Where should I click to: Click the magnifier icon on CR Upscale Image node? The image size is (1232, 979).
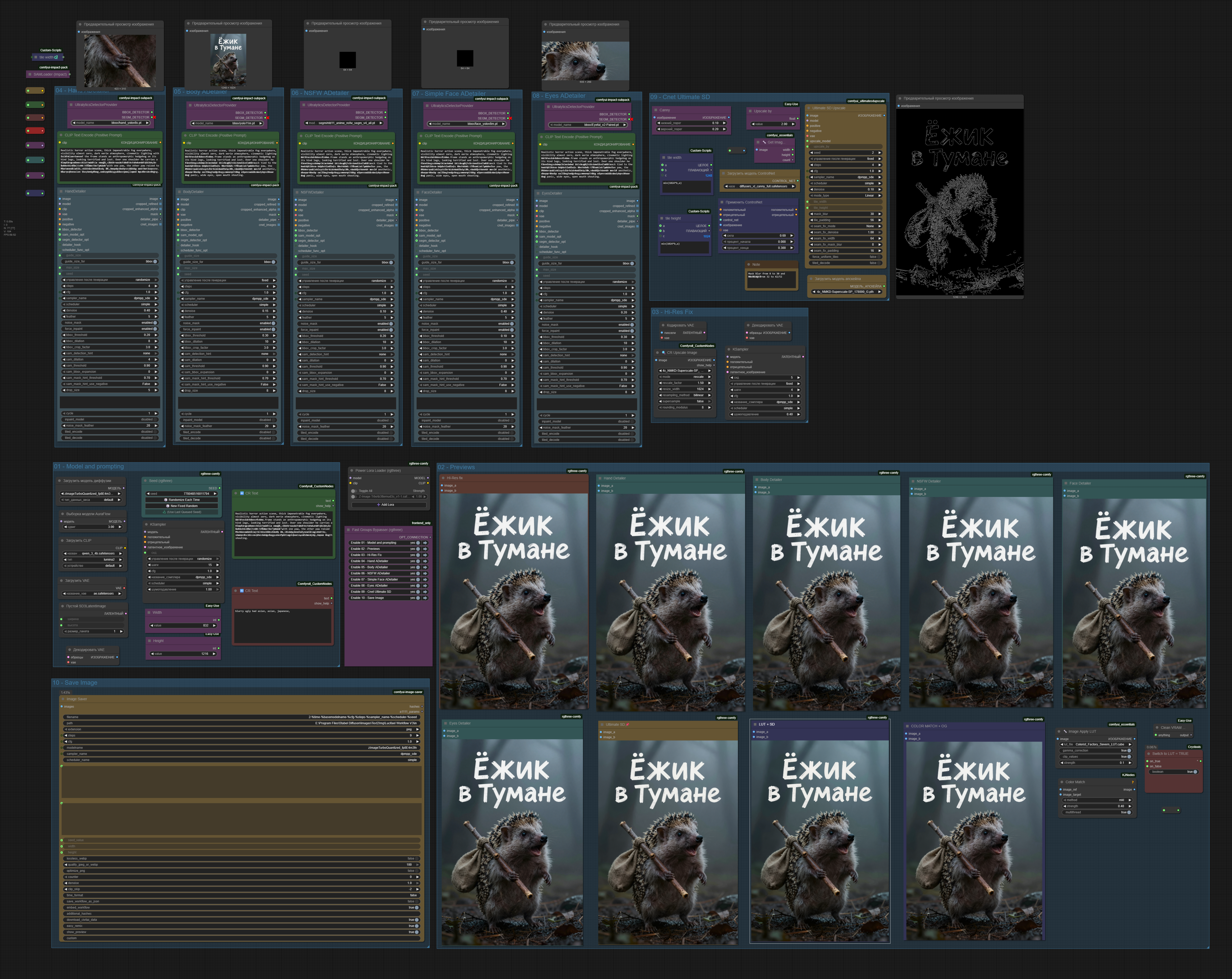[x=663, y=353]
